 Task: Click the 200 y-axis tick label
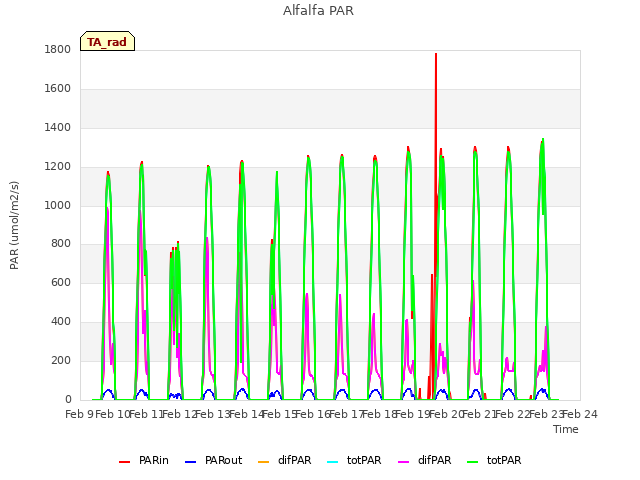click(61, 360)
